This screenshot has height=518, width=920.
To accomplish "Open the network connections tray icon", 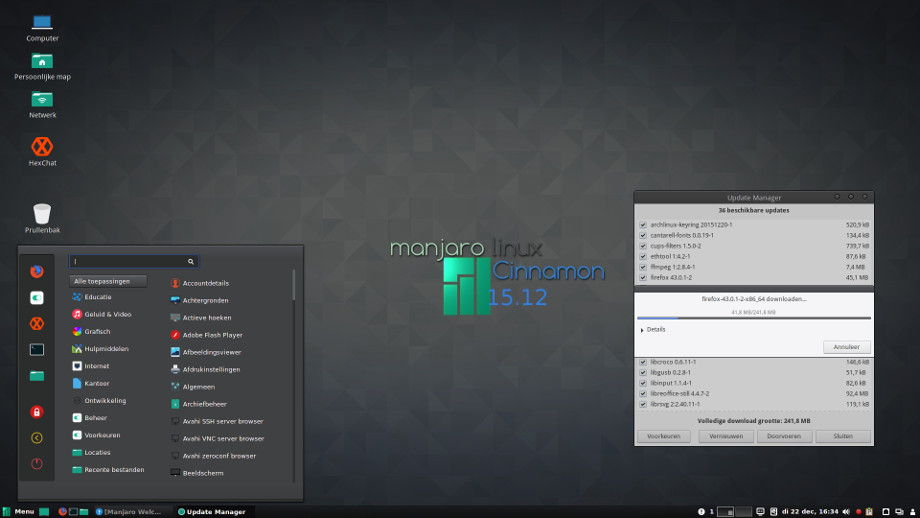I will [899, 512].
